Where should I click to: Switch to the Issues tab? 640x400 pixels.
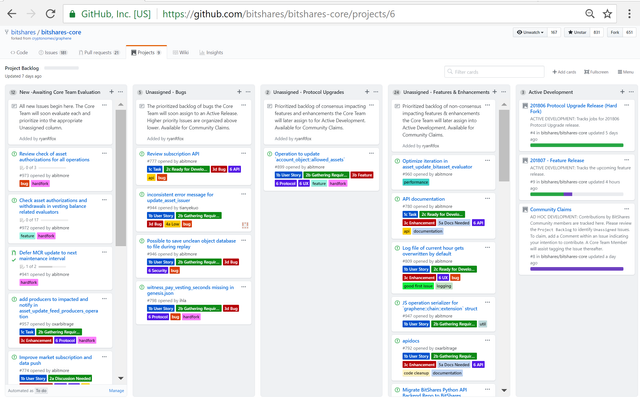coord(53,52)
